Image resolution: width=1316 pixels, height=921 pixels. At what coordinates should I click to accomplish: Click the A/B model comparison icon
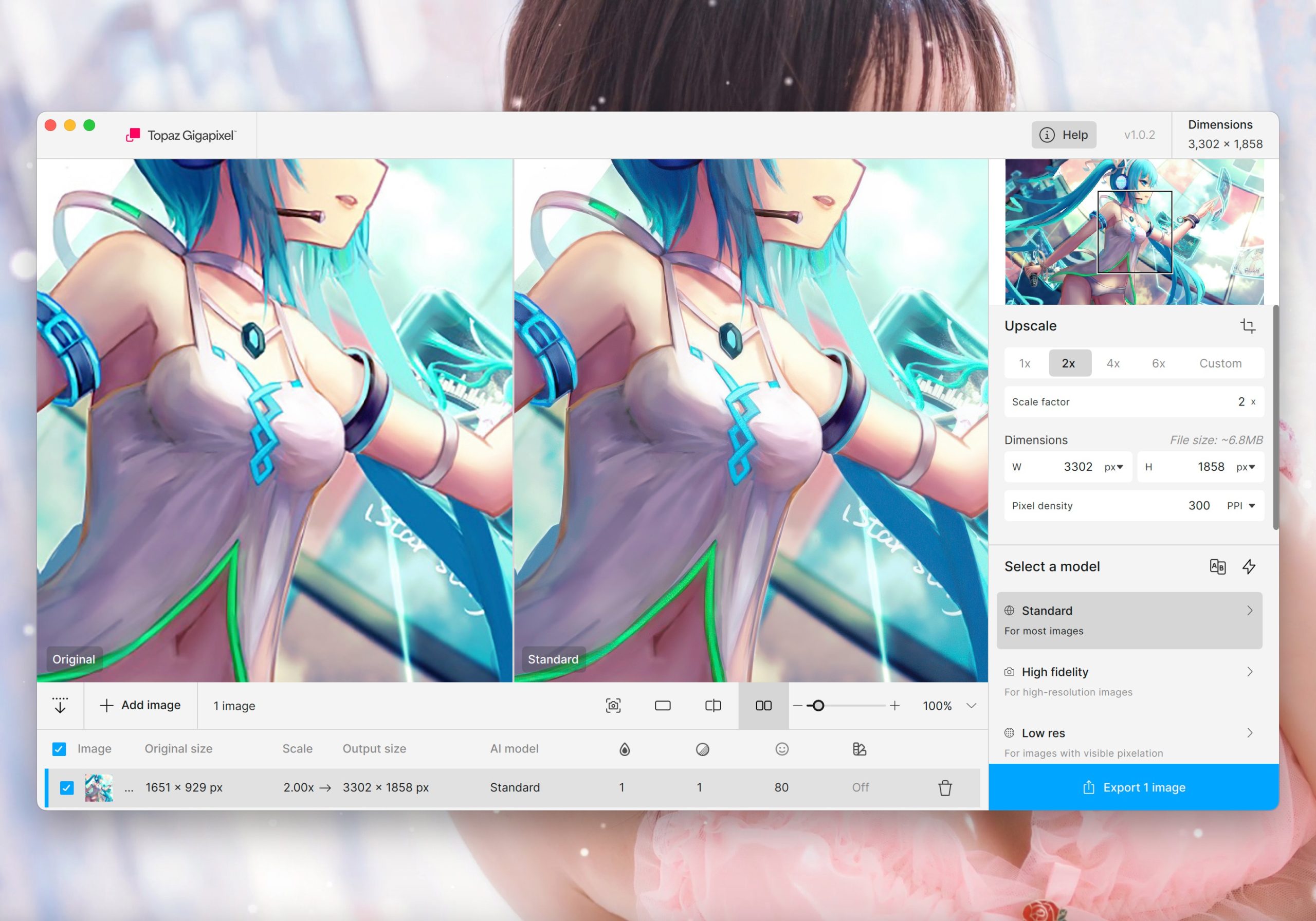click(x=1217, y=566)
